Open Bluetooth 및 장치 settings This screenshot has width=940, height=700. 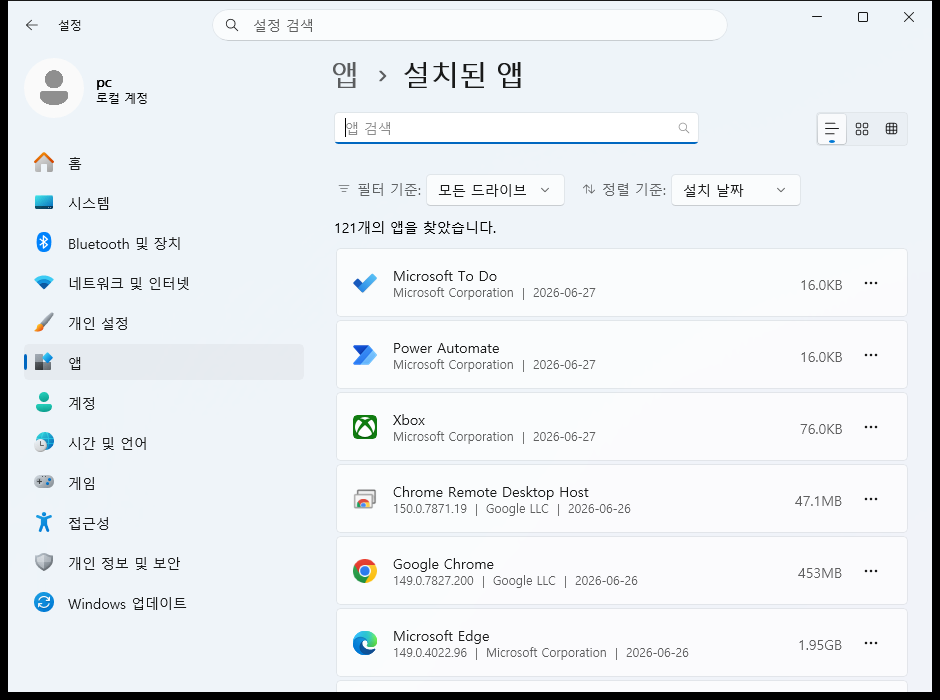tap(164, 243)
